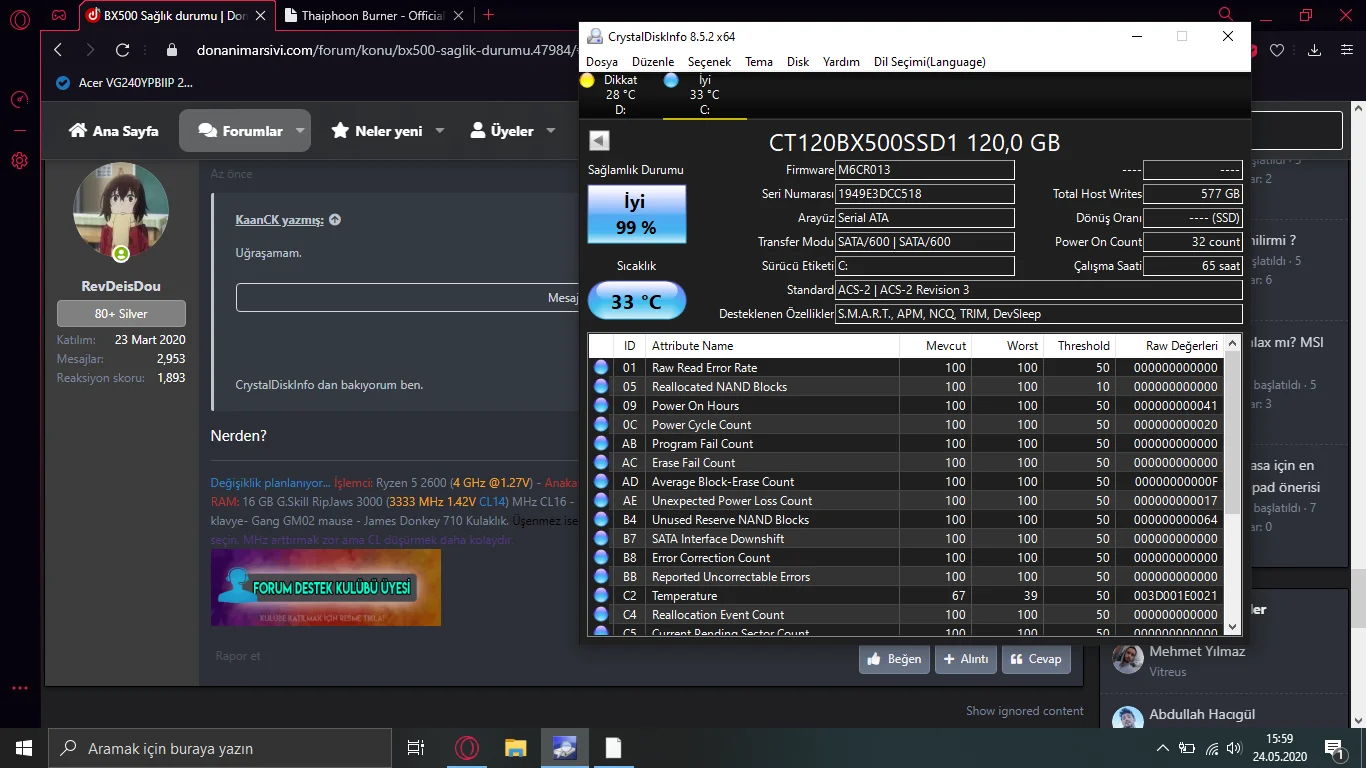Screen dimensions: 1366x768
Task: Click the Opera tab search magnifier
Action: (x=1226, y=14)
